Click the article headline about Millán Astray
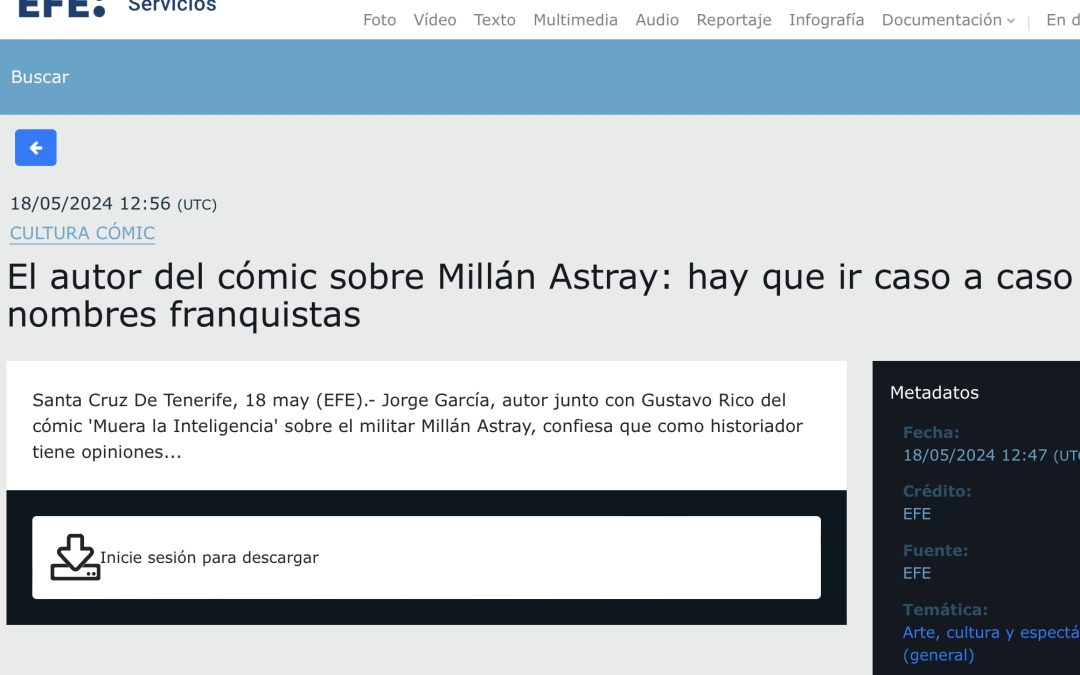This screenshot has width=1080, height=675. (x=540, y=295)
